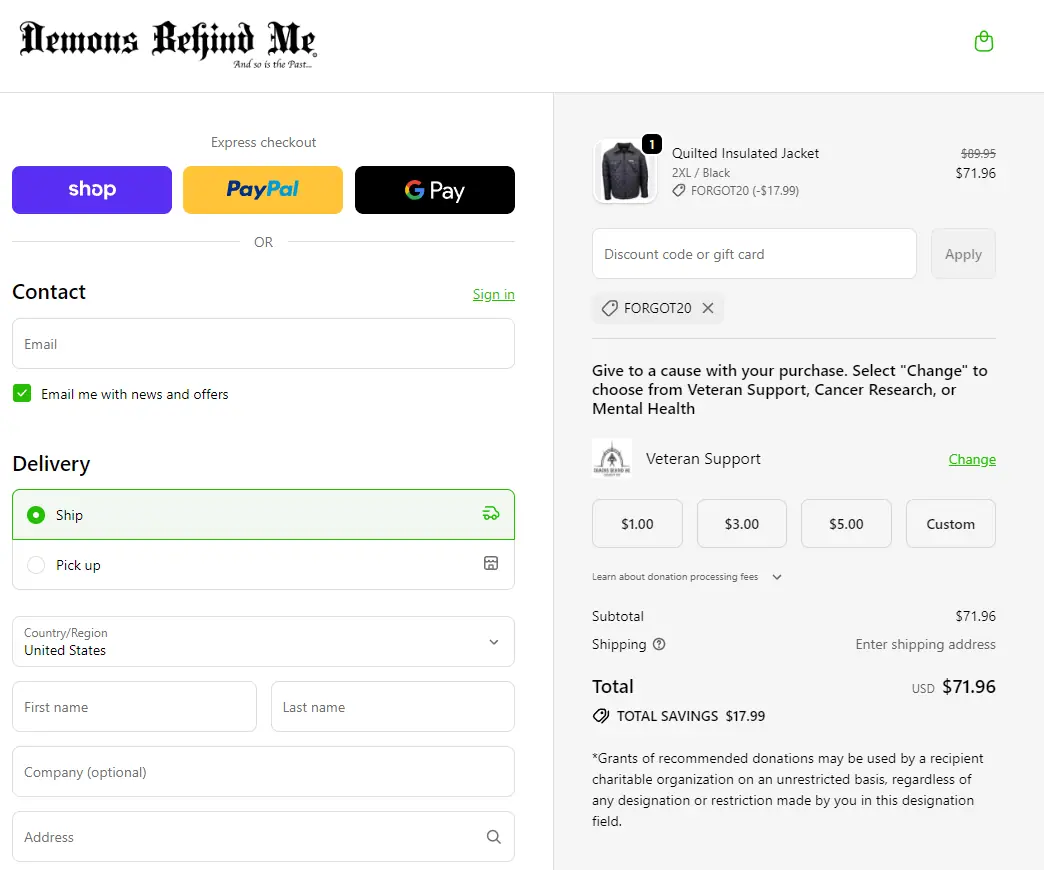Open the Country/Region dropdown
This screenshot has height=870, width=1044.
click(263, 641)
